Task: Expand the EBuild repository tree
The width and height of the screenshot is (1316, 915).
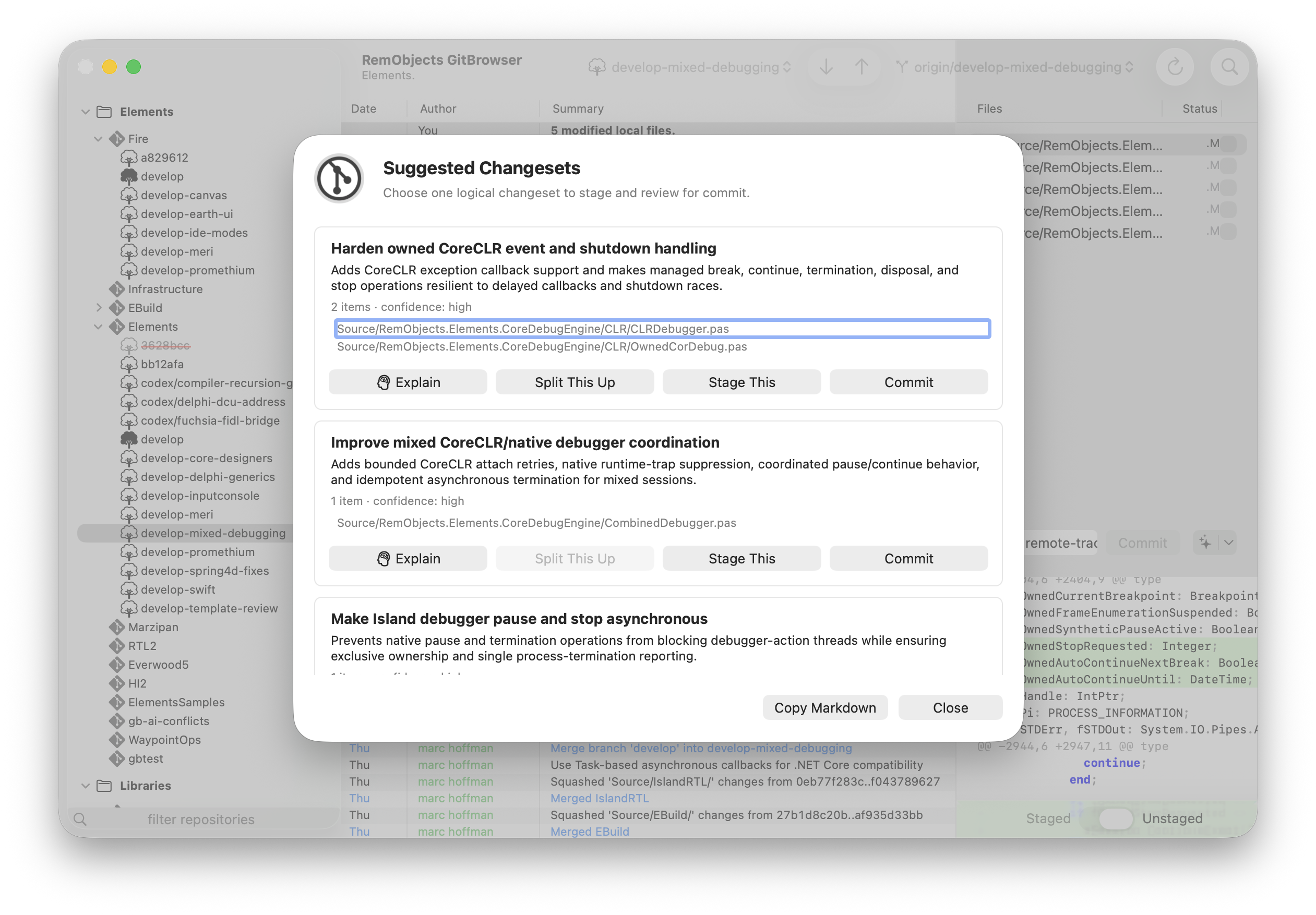Action: click(98, 308)
